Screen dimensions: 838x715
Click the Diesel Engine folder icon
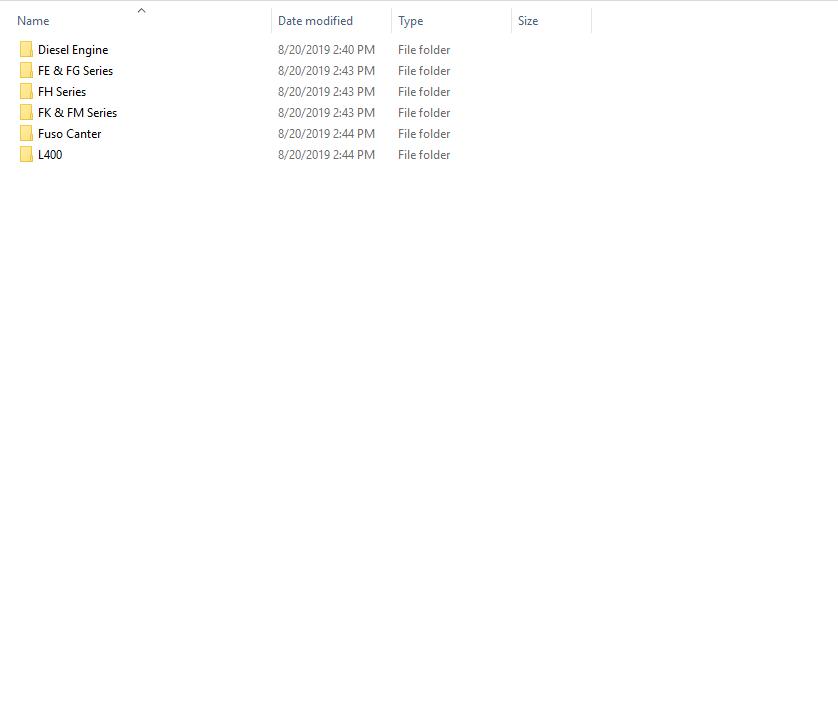26,50
